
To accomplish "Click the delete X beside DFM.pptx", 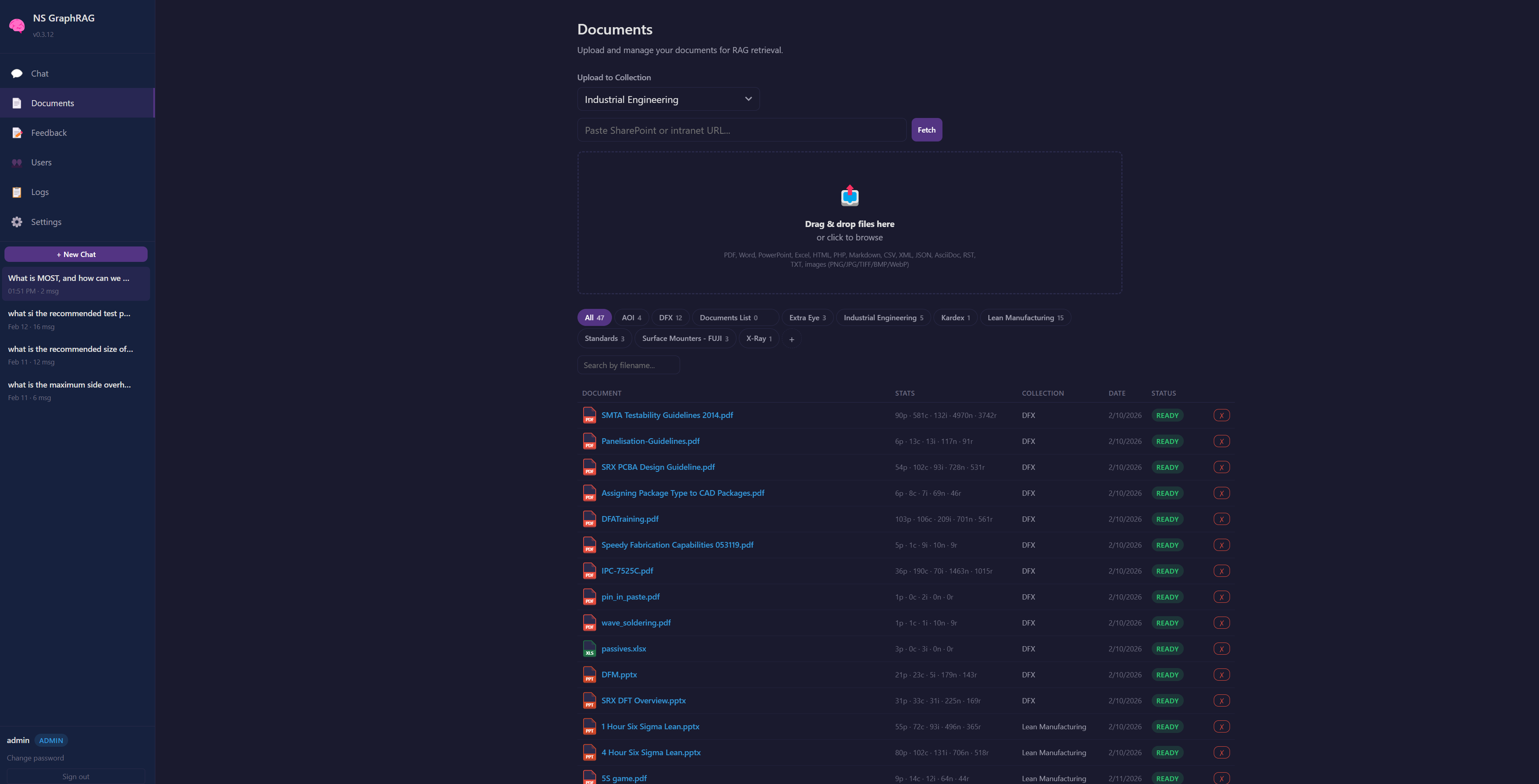I will click(1222, 674).
